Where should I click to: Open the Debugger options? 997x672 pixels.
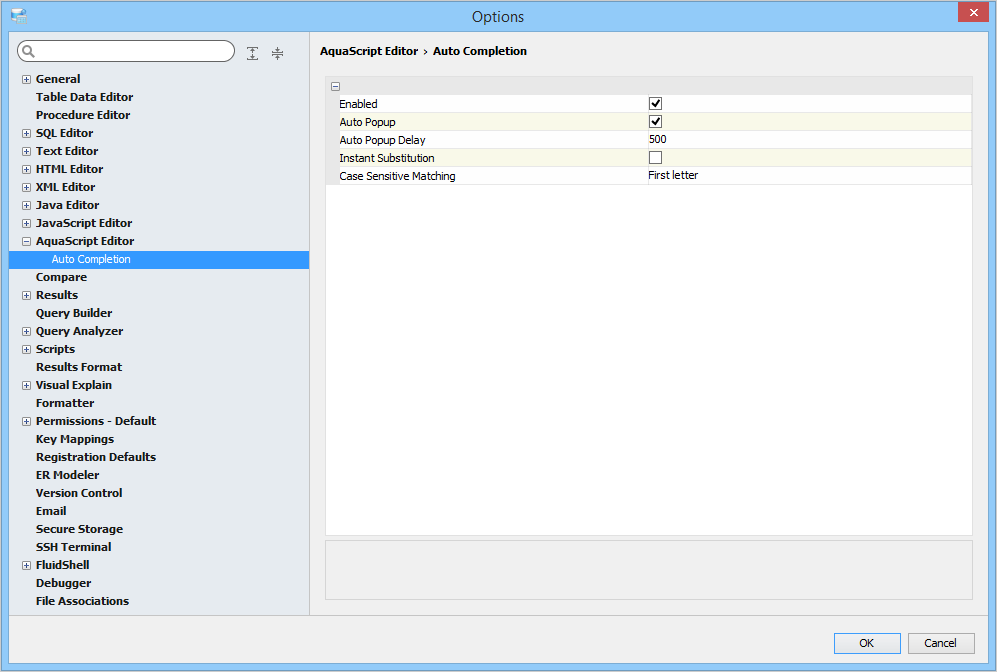tap(64, 583)
